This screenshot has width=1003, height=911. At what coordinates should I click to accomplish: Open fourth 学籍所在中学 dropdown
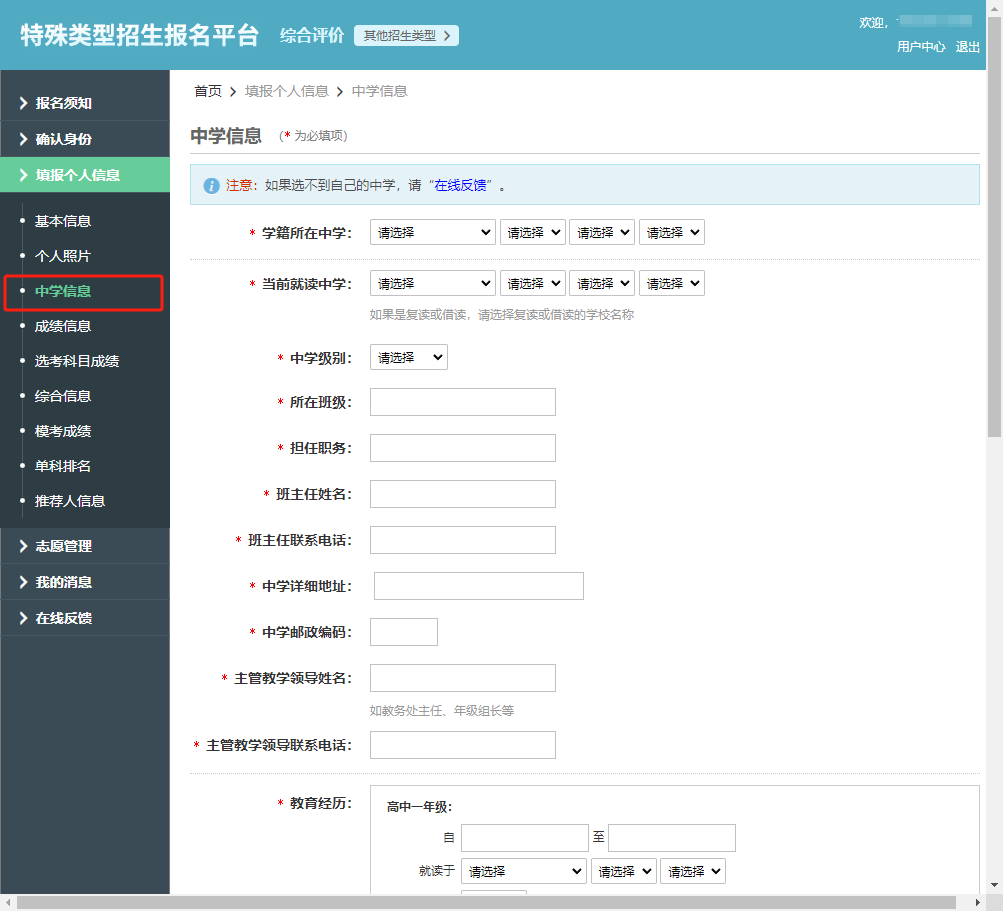coord(672,232)
